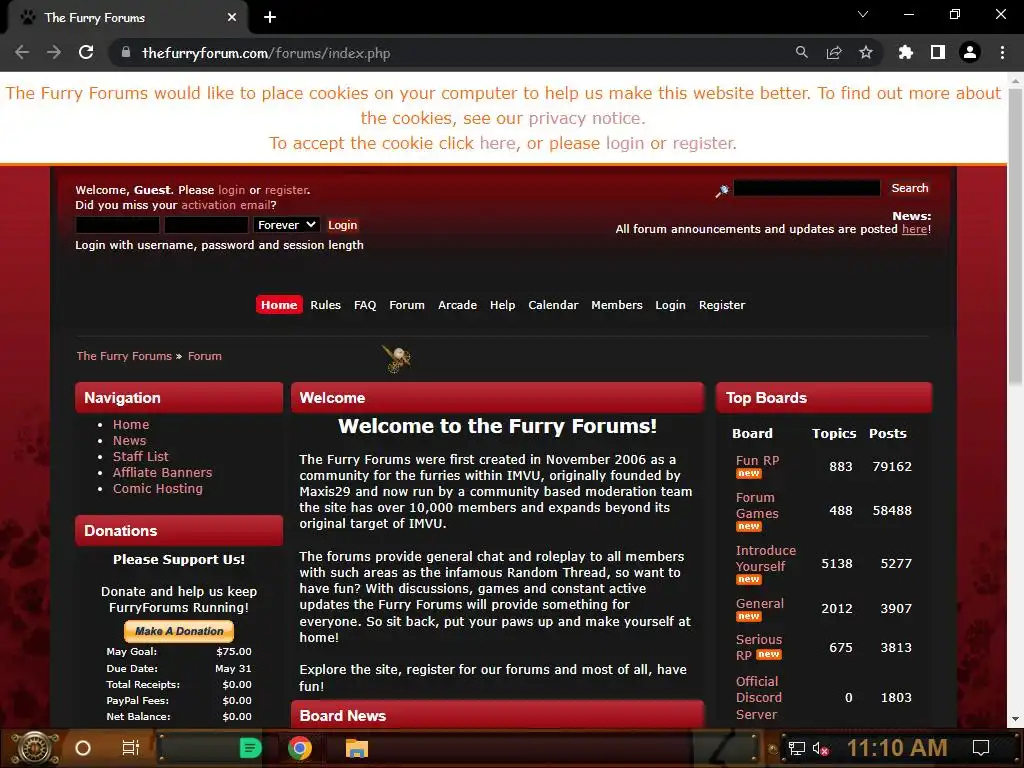Click the username input field
Image resolution: width=1024 pixels, height=768 pixels.
118,225
